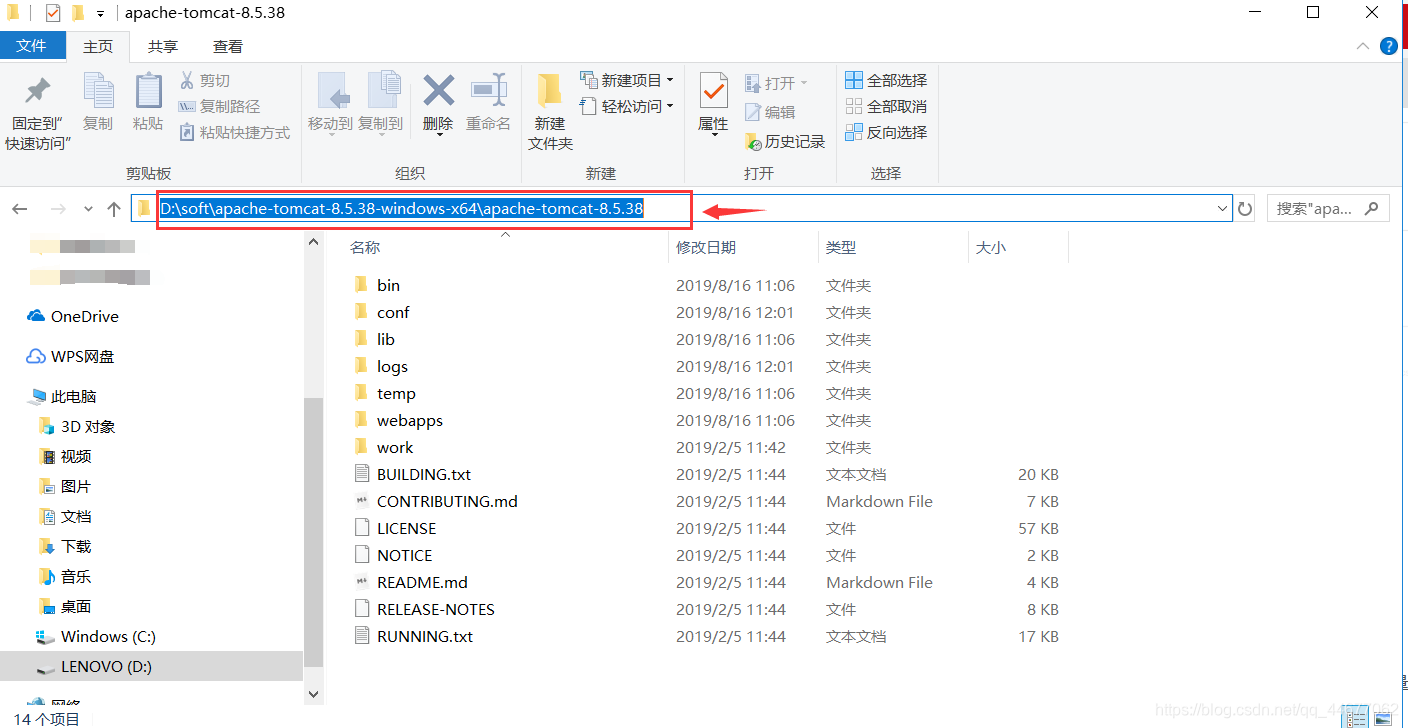Screen dimensions: 1408x728
Task: Collapse the ribbon chevron
Action: click(1363, 46)
